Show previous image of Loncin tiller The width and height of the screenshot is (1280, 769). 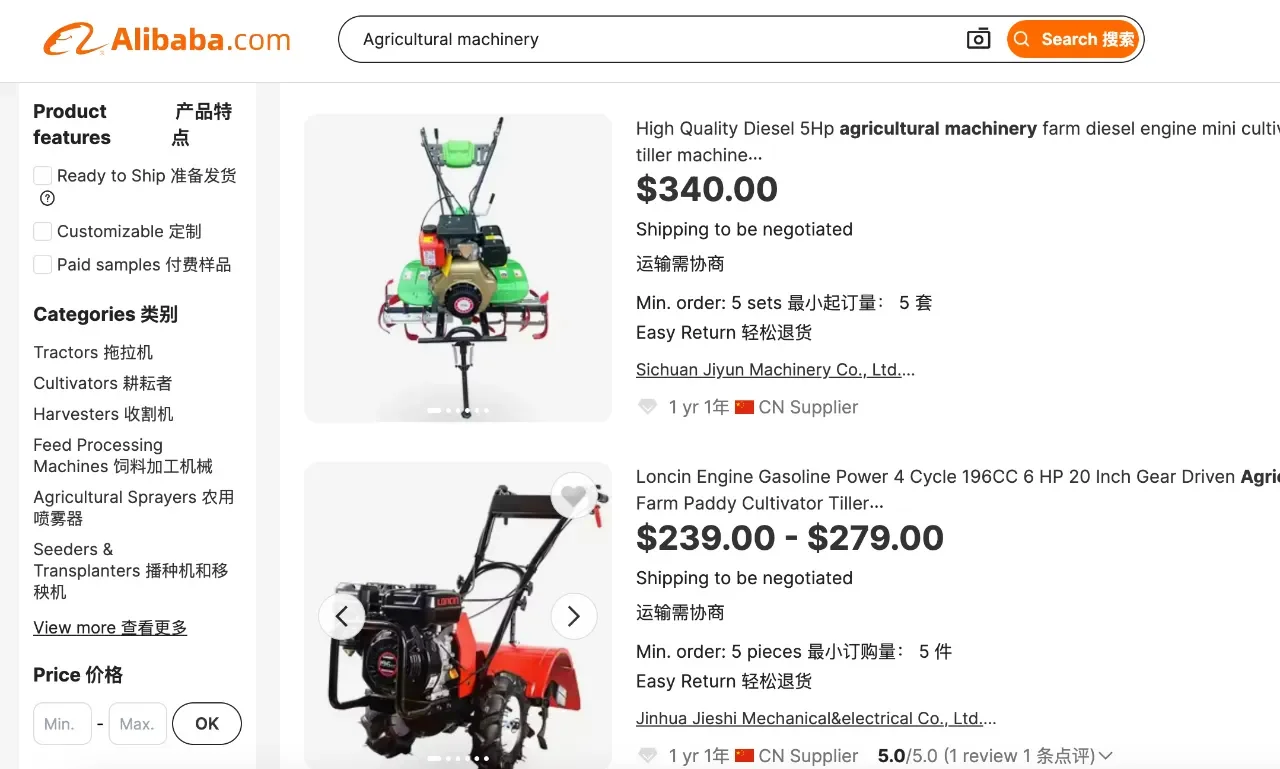click(x=342, y=616)
